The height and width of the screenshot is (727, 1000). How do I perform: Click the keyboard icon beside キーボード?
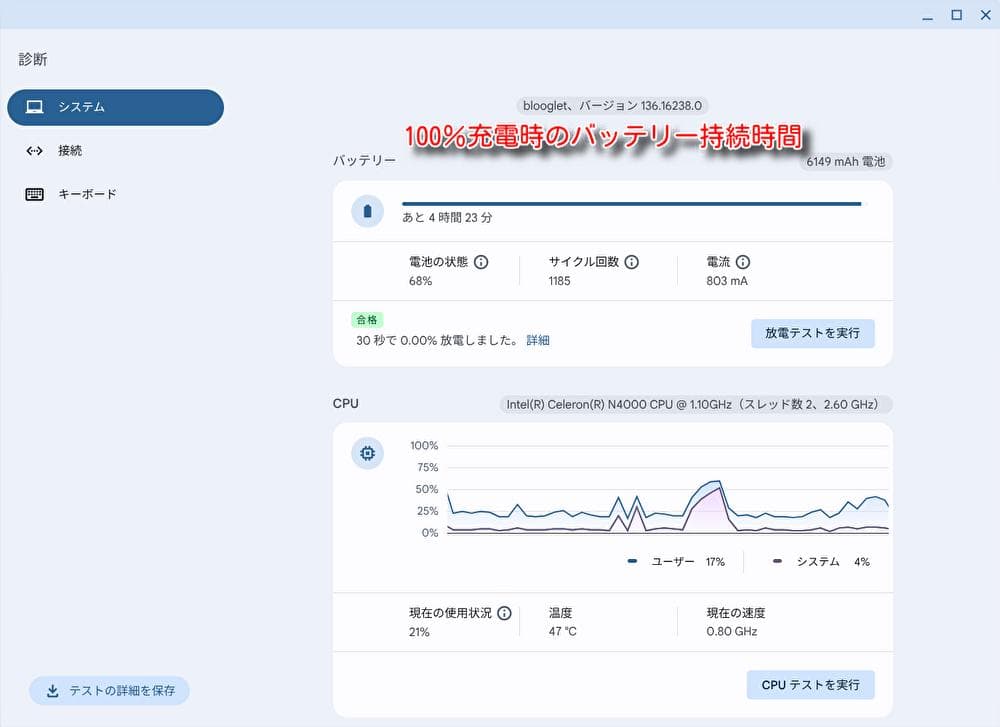pos(35,194)
